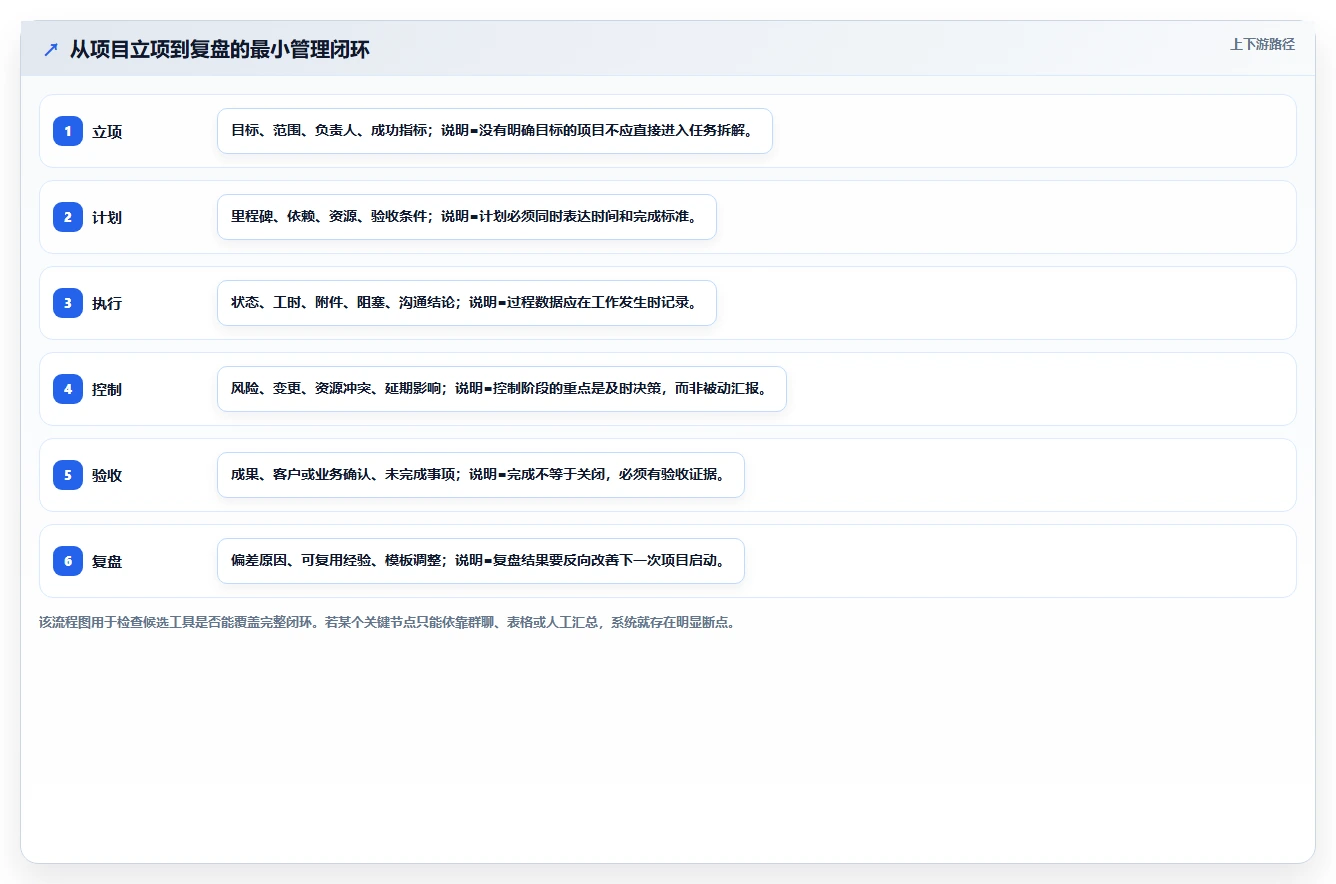Open the 风险、变更、资源冲突 description box
1336x884 pixels.
click(502, 389)
